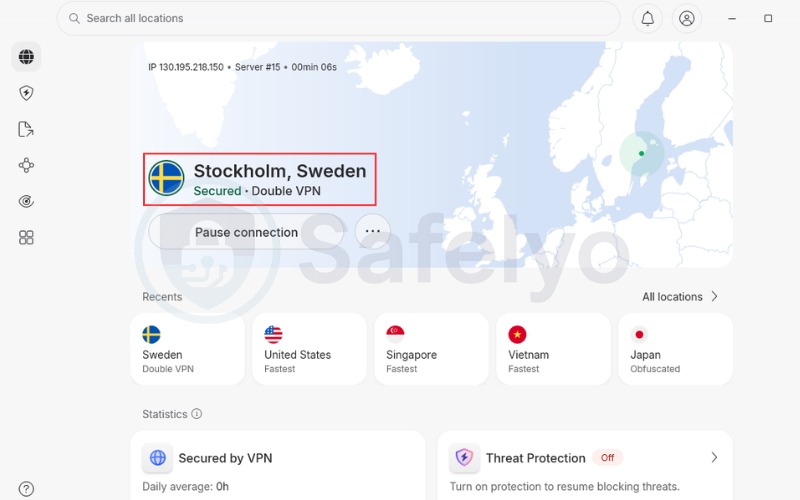
Task: Connect to the Japan Obfuscated recent
Action: pos(675,349)
